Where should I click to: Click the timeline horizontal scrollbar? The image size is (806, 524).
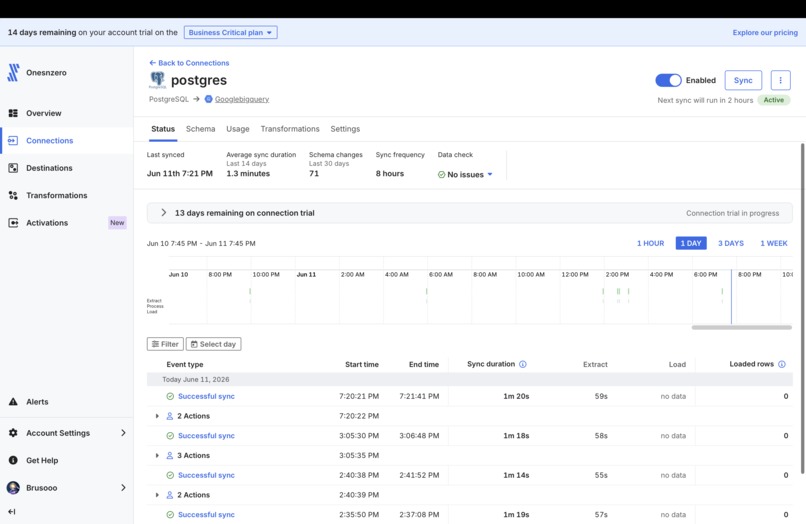(741, 328)
